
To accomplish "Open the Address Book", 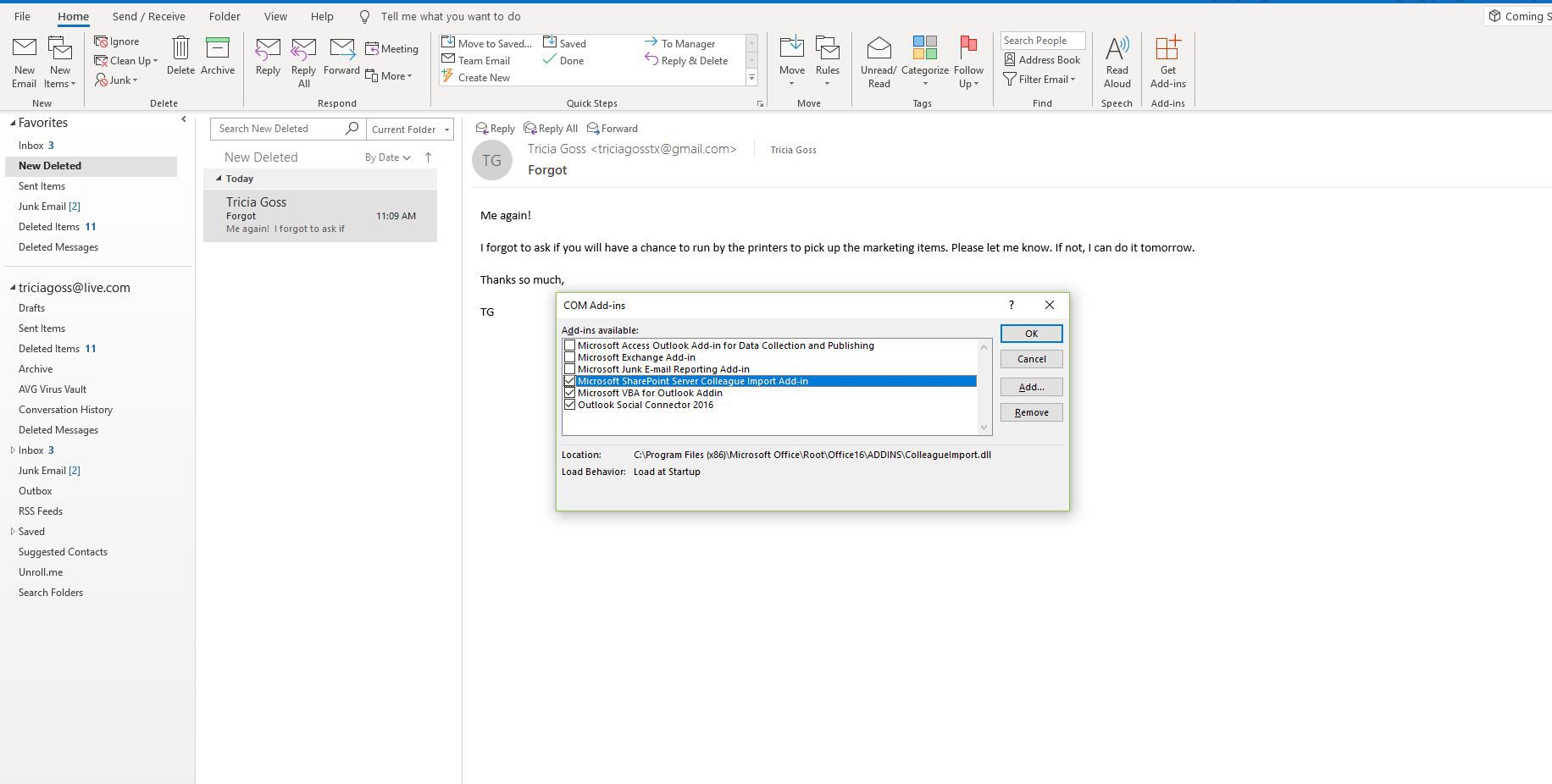I will pos(1042,60).
